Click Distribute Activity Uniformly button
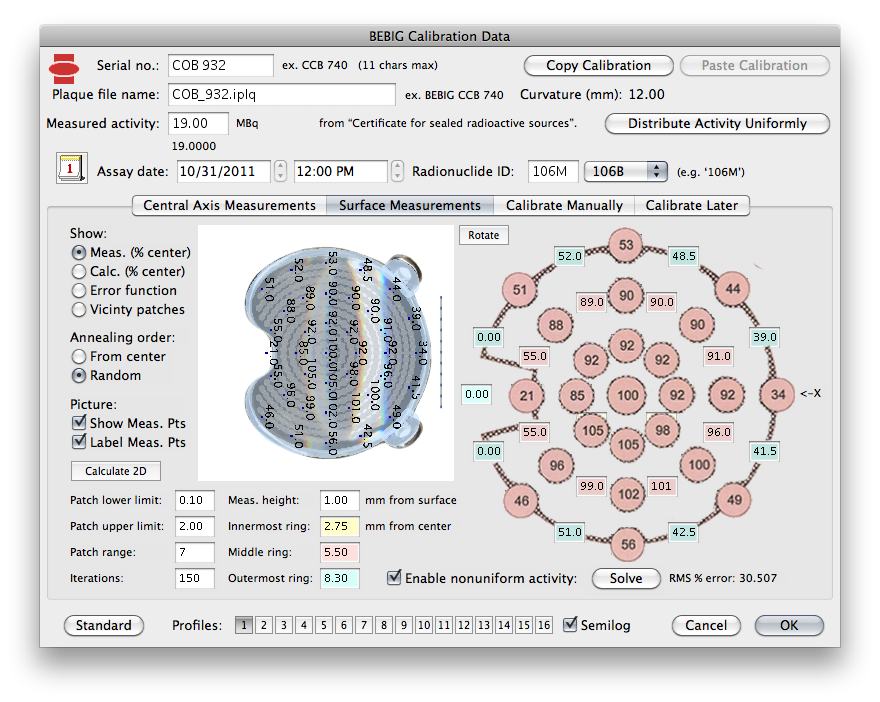 pyautogui.click(x=717, y=123)
